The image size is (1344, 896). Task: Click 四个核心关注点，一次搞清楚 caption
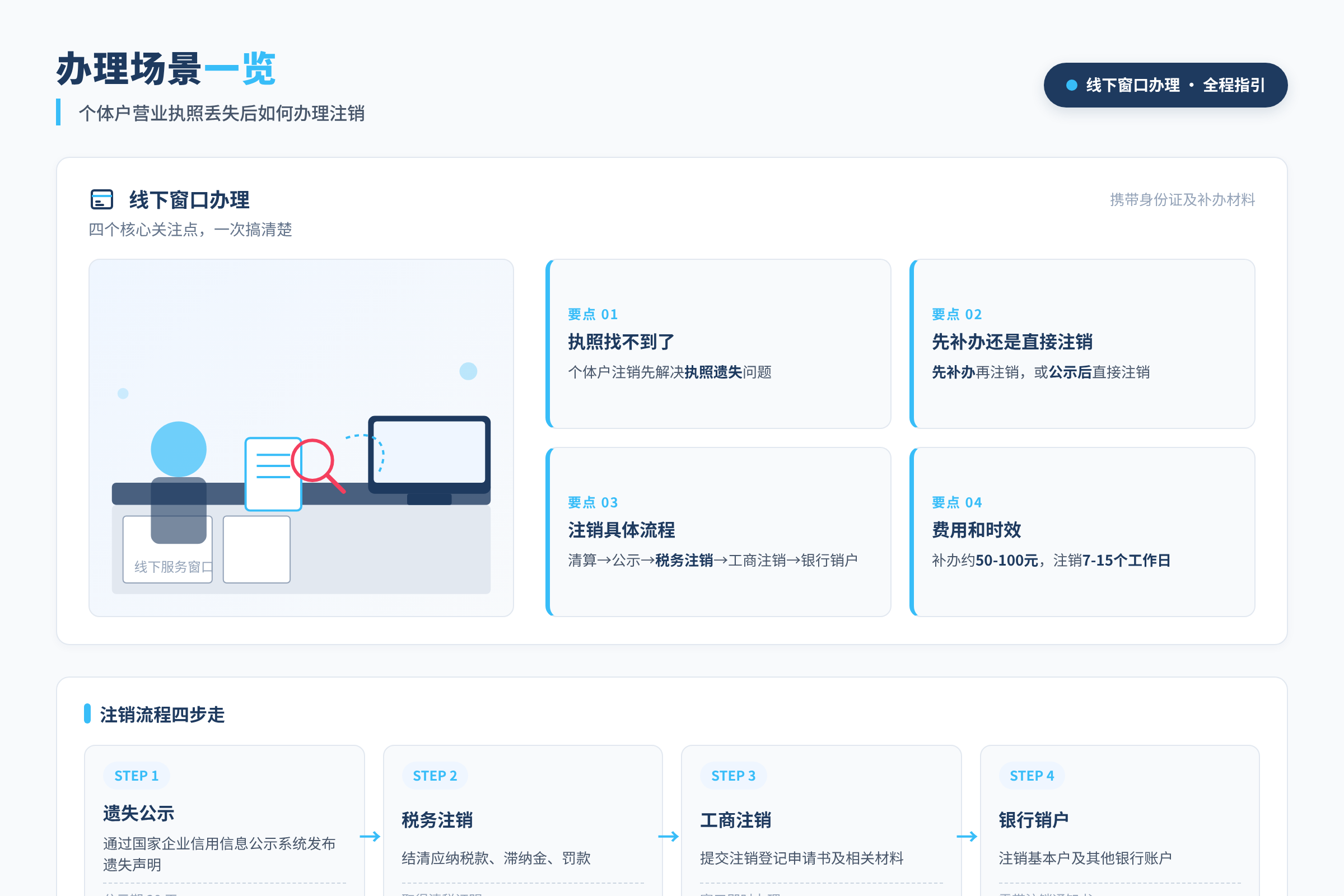pos(190,230)
